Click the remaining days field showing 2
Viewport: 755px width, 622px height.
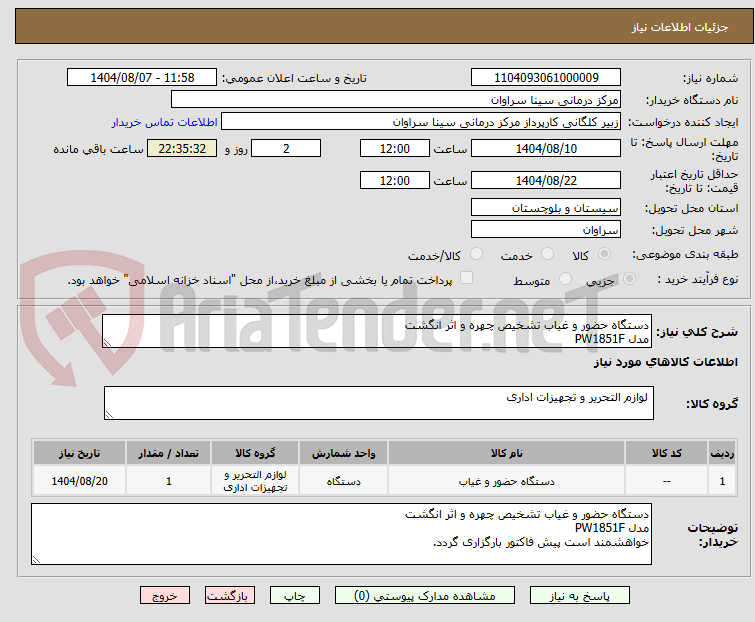[x=286, y=148]
